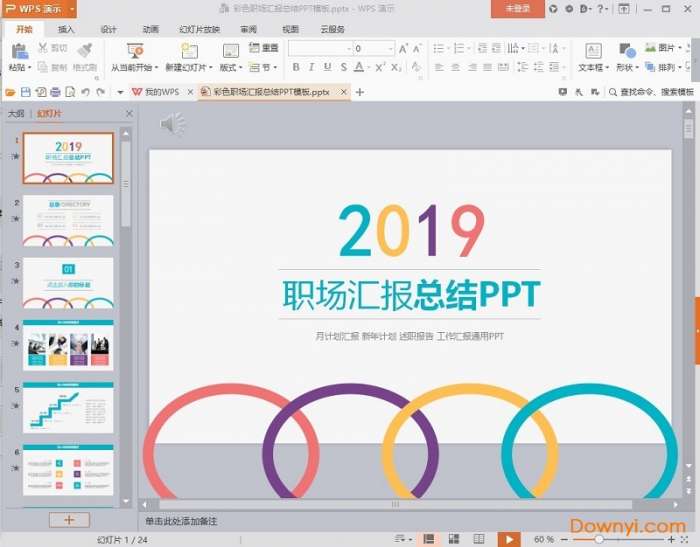Image resolution: width=700 pixels, height=547 pixels.
Task: Open the 云服务 ribbon tab
Action: [x=333, y=29]
